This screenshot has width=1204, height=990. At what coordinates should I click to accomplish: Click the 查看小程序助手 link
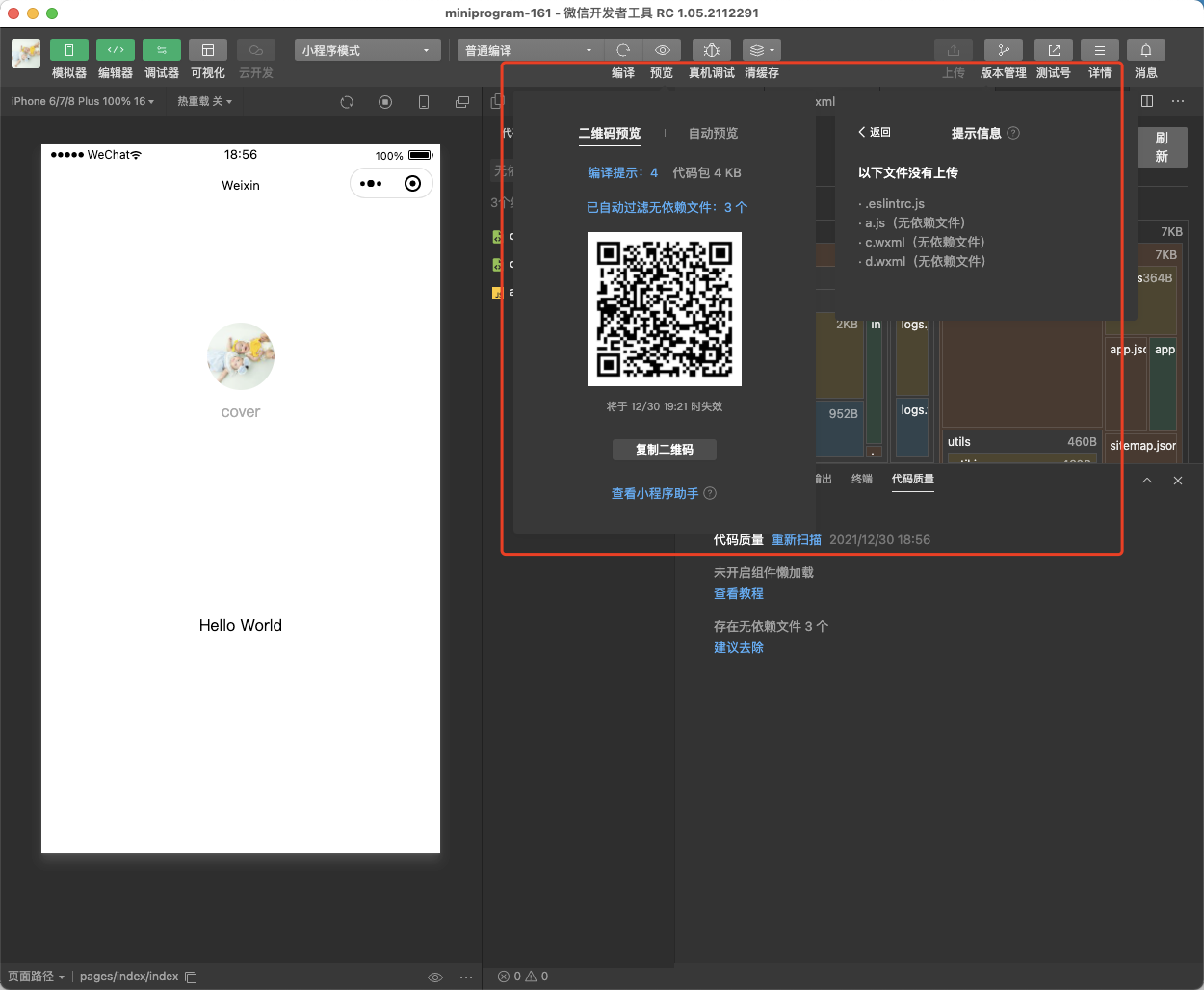655,494
